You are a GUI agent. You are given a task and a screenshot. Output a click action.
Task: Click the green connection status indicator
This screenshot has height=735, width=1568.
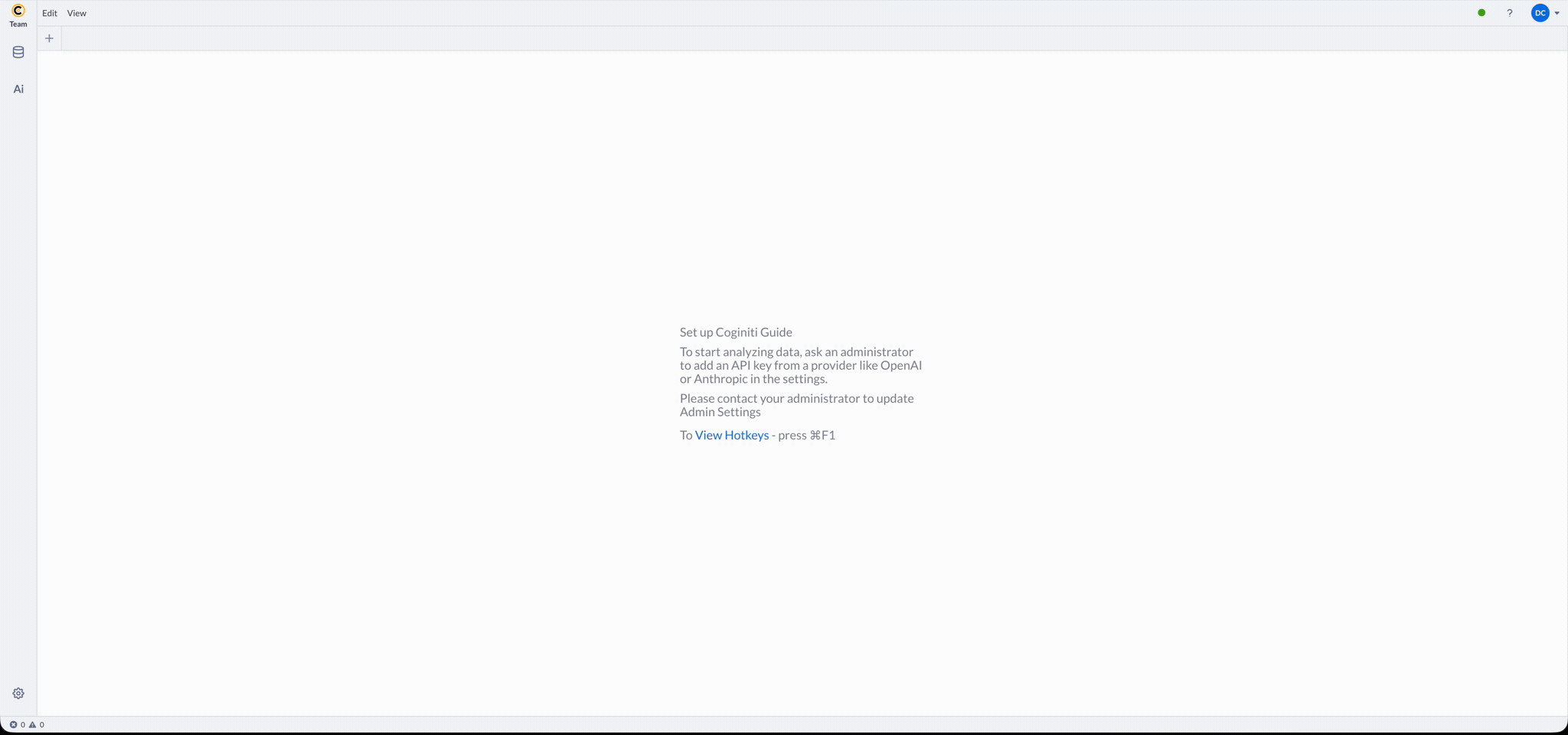[1481, 13]
